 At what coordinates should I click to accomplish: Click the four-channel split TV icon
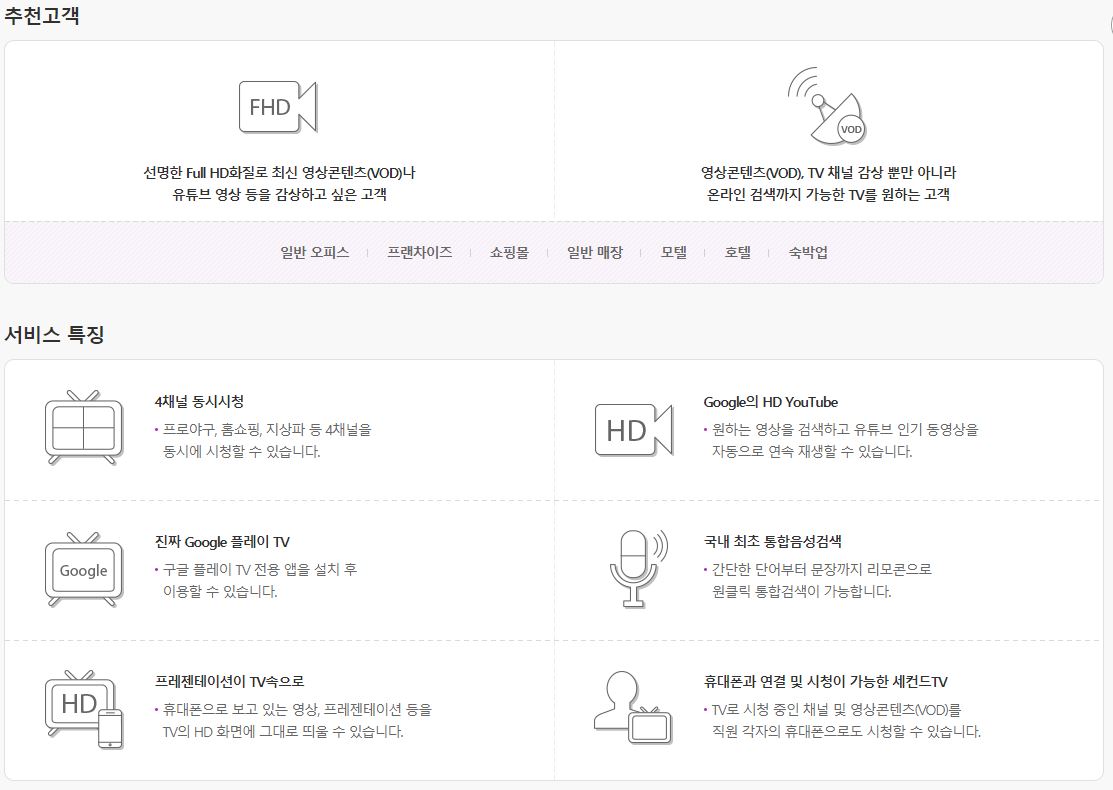click(x=84, y=427)
